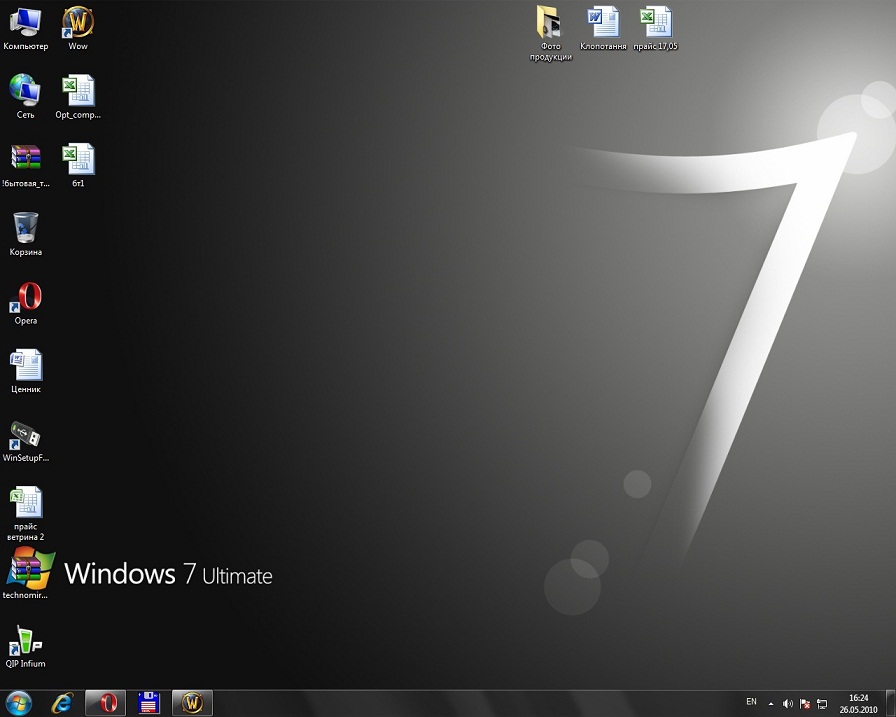Image resolution: width=896 pixels, height=717 pixels.
Task: Select the !бытовая_т WinRAR archive icon
Action: [x=25, y=166]
